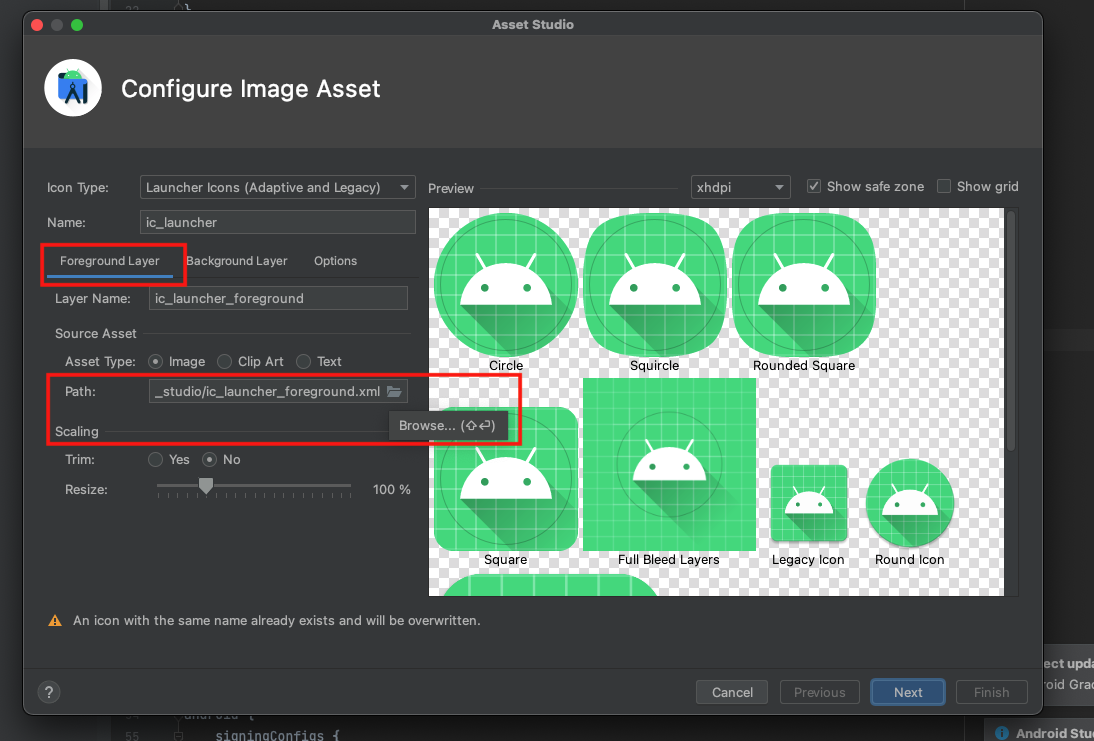1094x741 pixels.
Task: Open the xhdpi density dropdown
Action: tap(740, 187)
